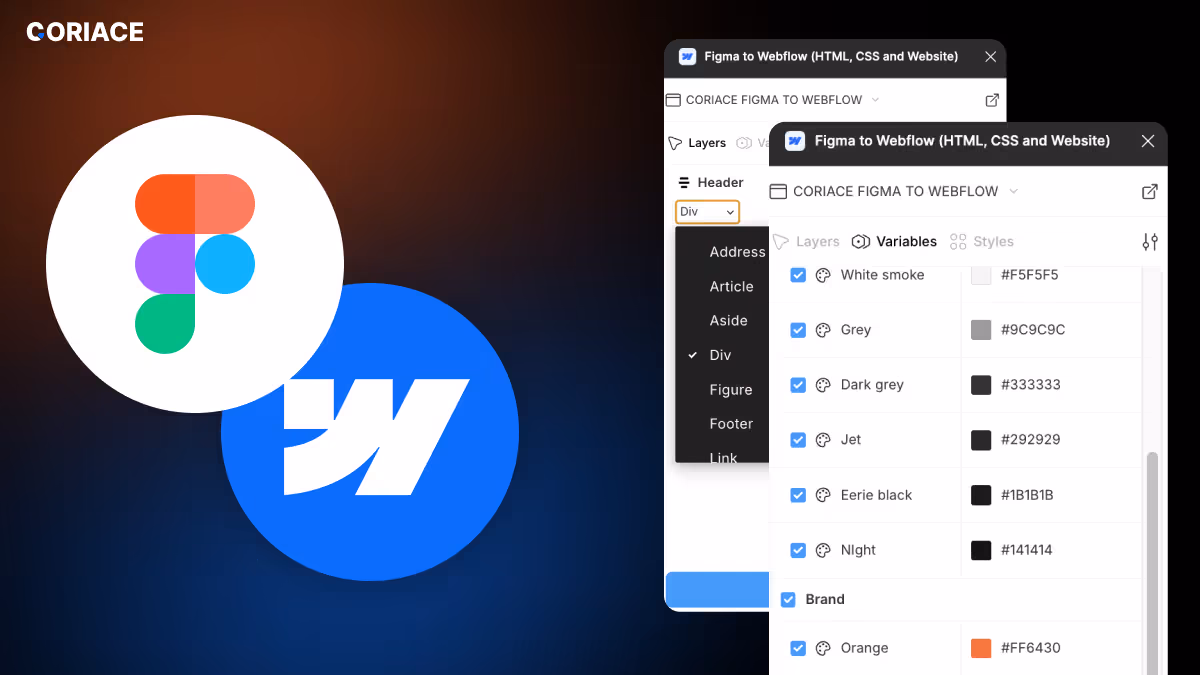The image size is (1200, 675).
Task: Click the Eerie black #1B1B1B color swatch
Action: point(981,495)
